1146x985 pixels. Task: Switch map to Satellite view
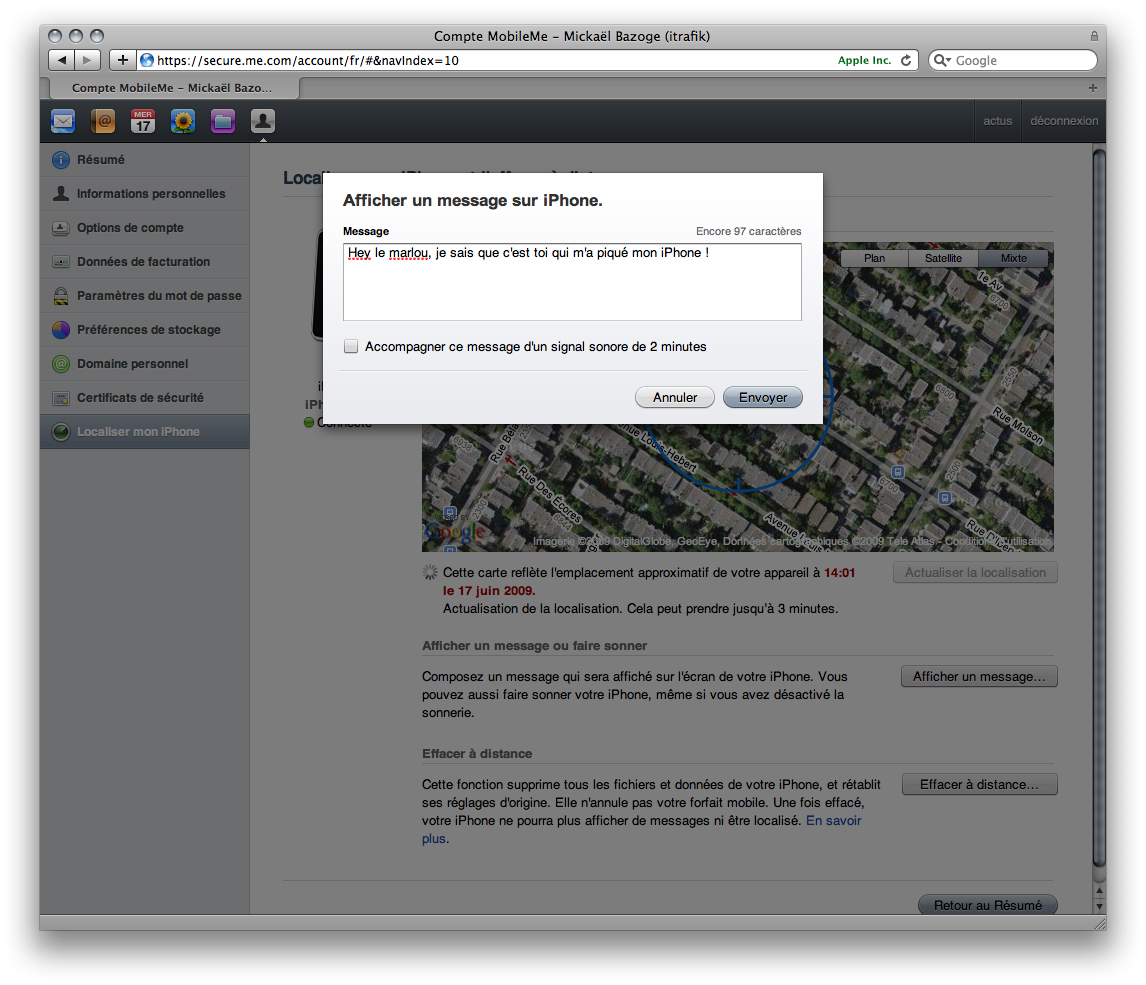(x=944, y=258)
